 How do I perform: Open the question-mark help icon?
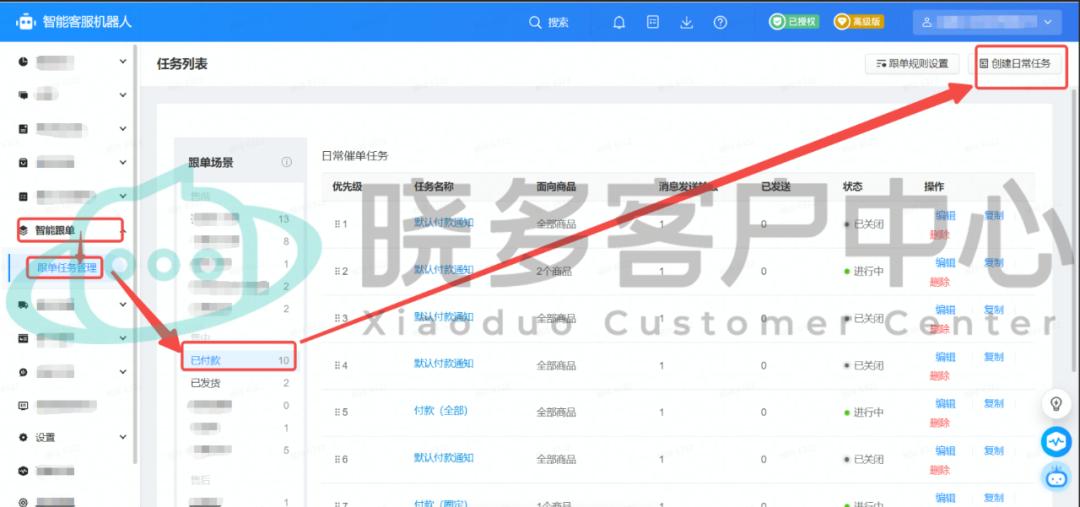[720, 23]
